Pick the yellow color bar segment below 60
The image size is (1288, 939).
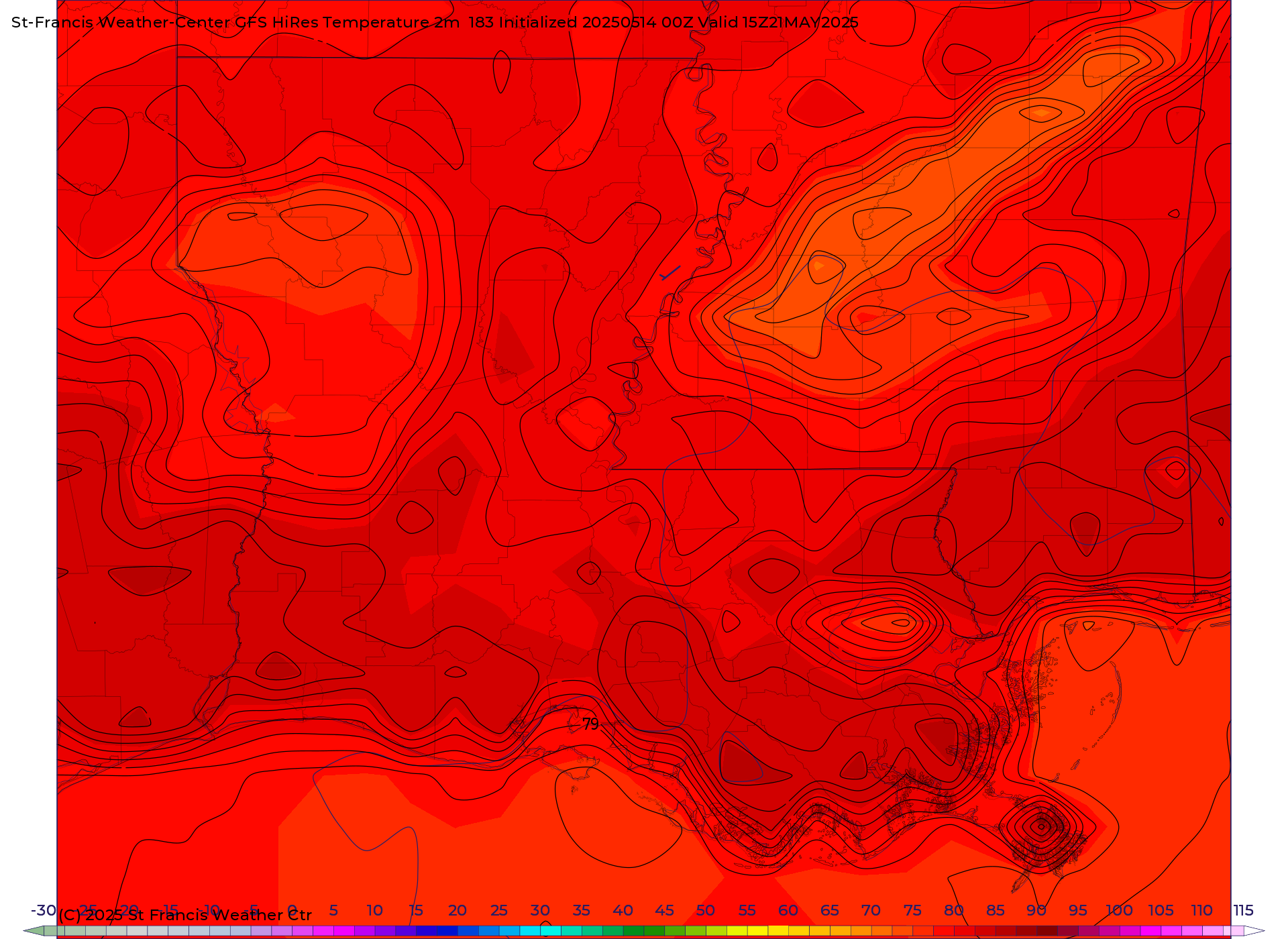click(x=778, y=931)
